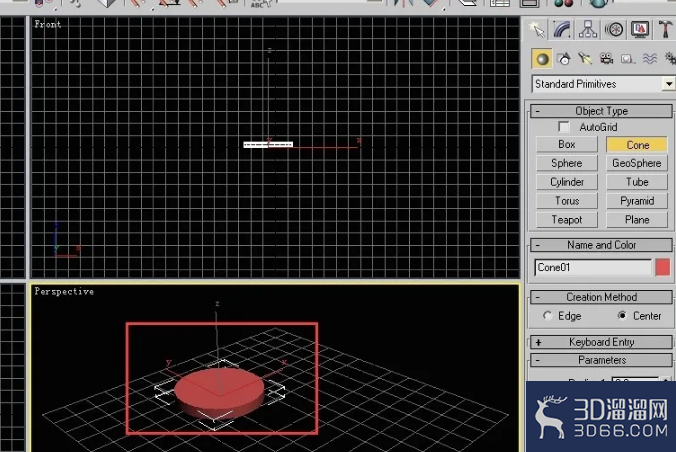Enable the AutoGrid checkbox
The width and height of the screenshot is (676, 452).
563,127
